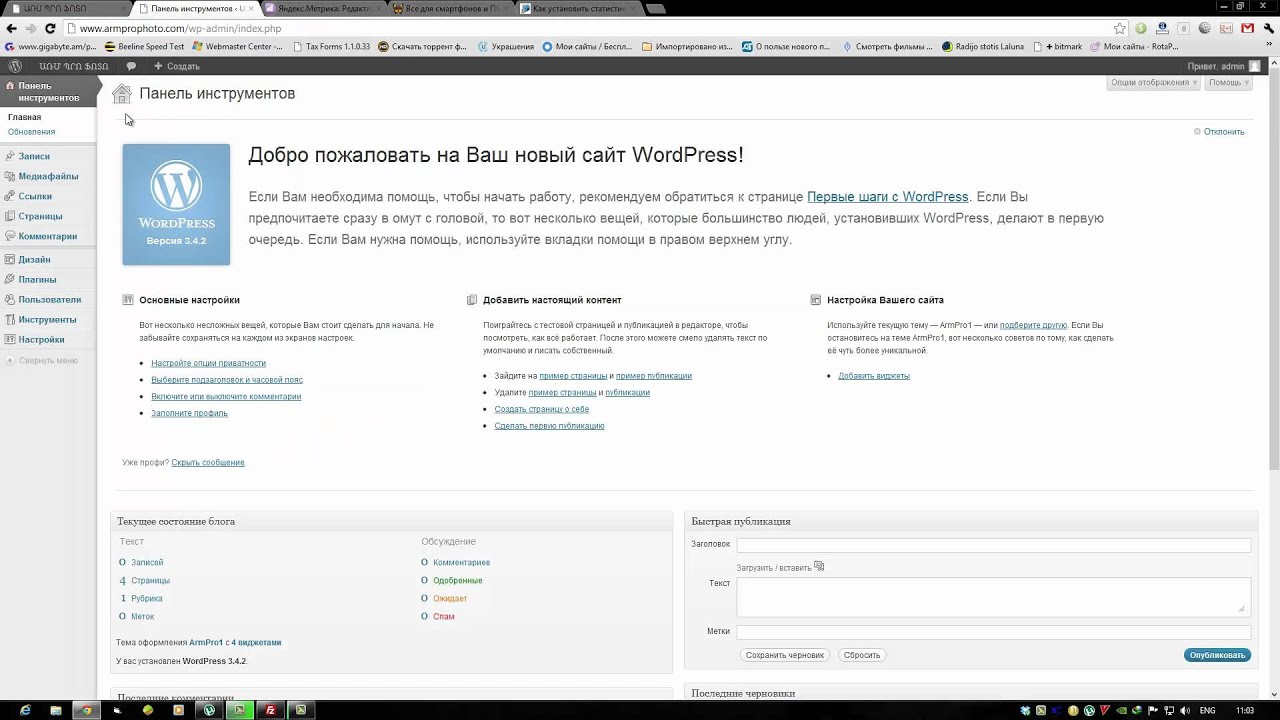Viewport: 1280px width, 720px height.
Task: Open Добавить виджеты link
Action: point(873,376)
